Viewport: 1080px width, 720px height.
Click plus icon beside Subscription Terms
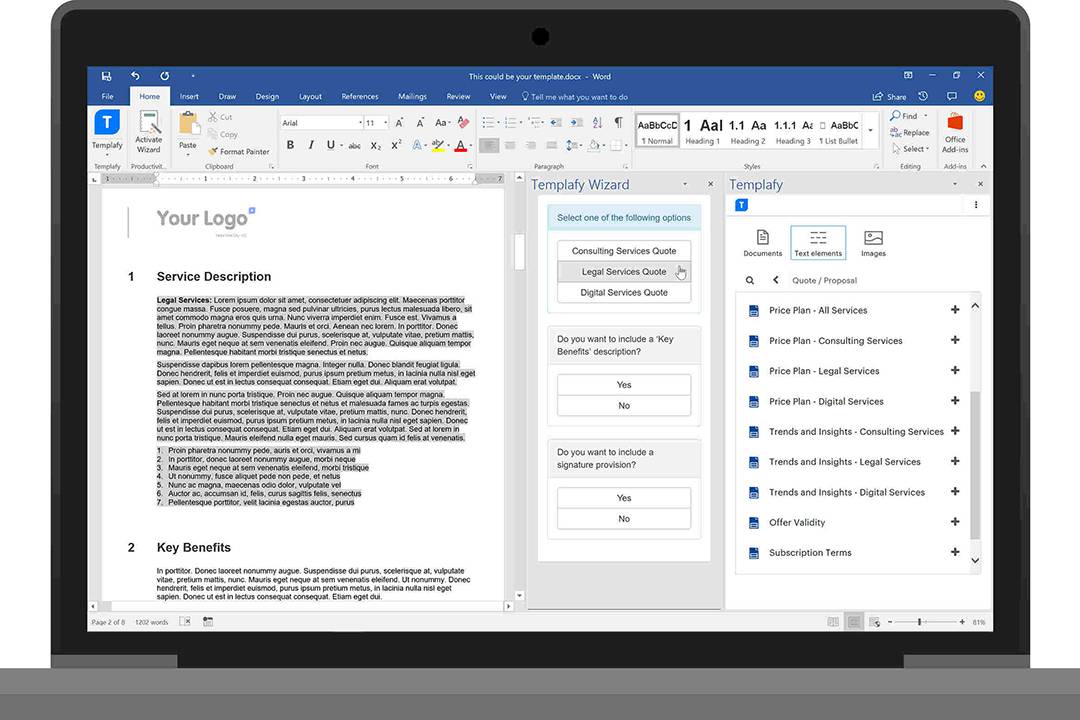954,552
